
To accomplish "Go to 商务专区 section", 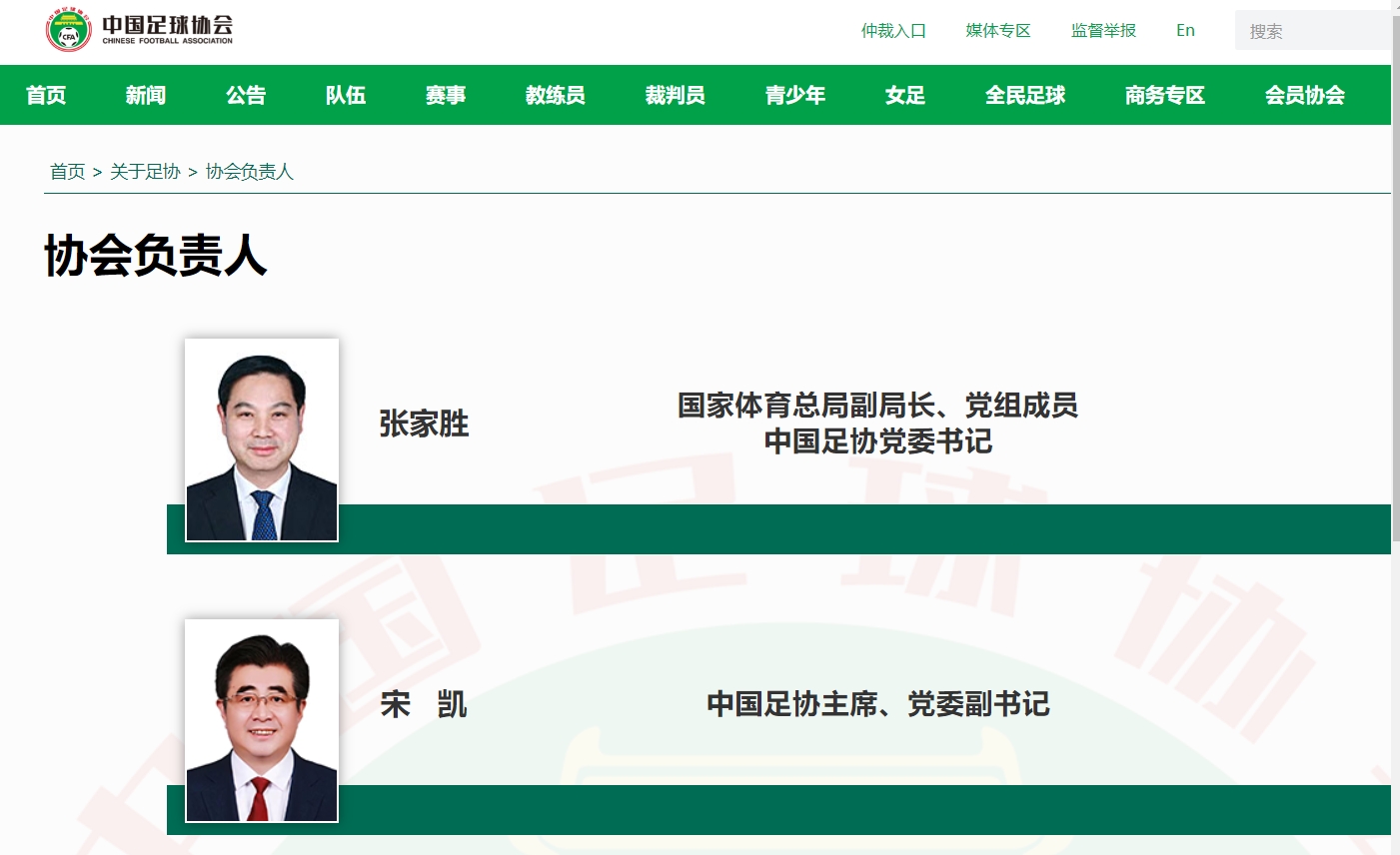I will [x=1165, y=95].
